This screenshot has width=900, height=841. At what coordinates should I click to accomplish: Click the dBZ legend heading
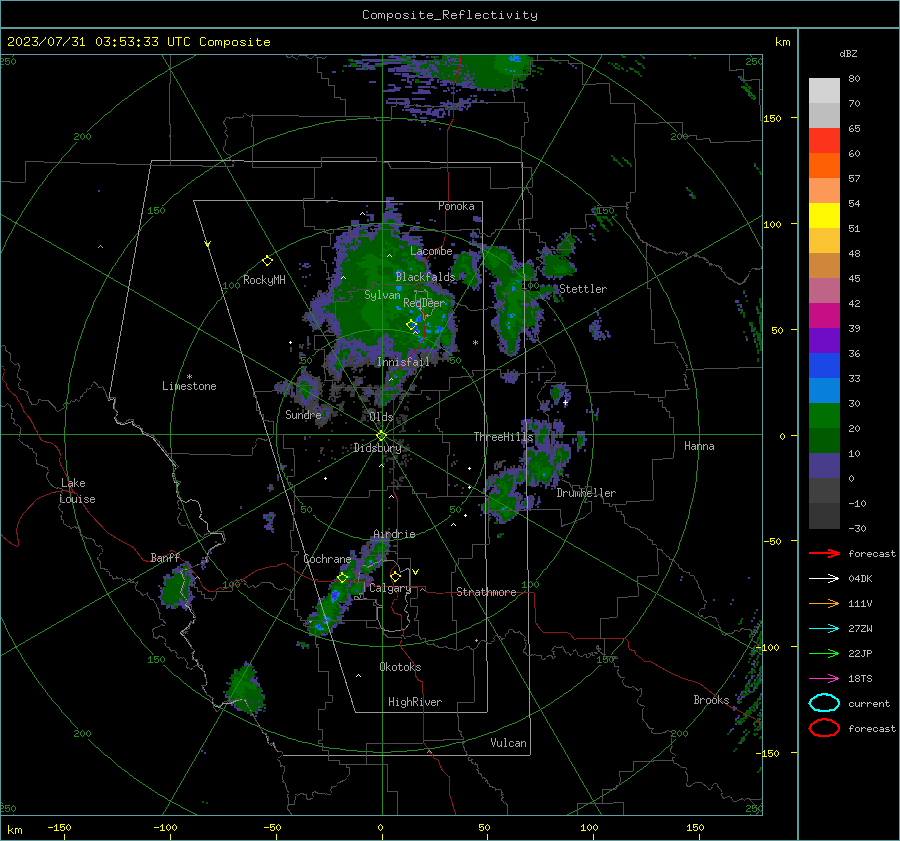848,53
